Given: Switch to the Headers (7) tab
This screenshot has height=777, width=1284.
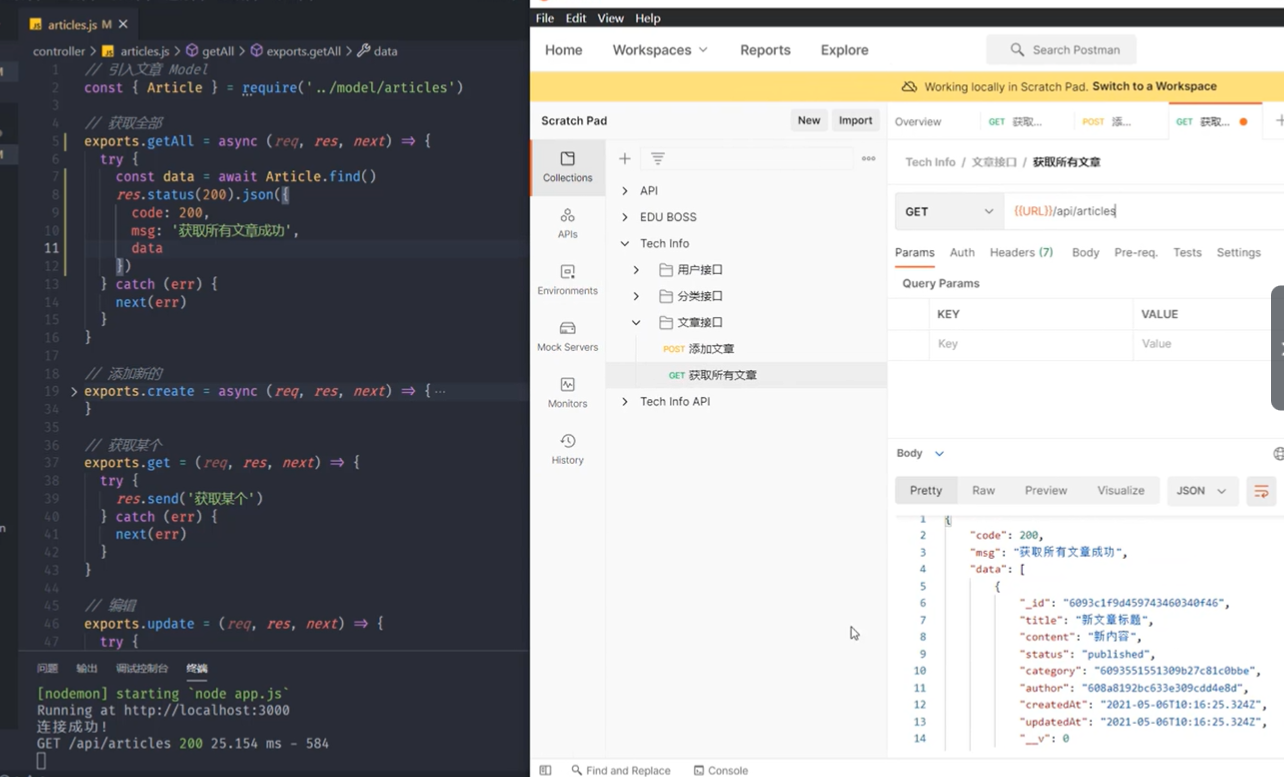Looking at the screenshot, I should tap(1021, 253).
